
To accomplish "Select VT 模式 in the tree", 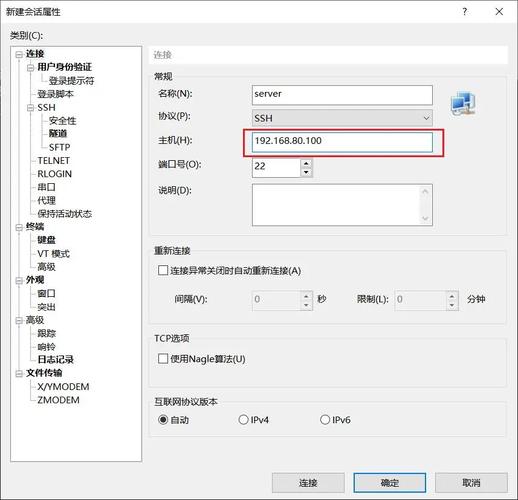I will (53, 254).
